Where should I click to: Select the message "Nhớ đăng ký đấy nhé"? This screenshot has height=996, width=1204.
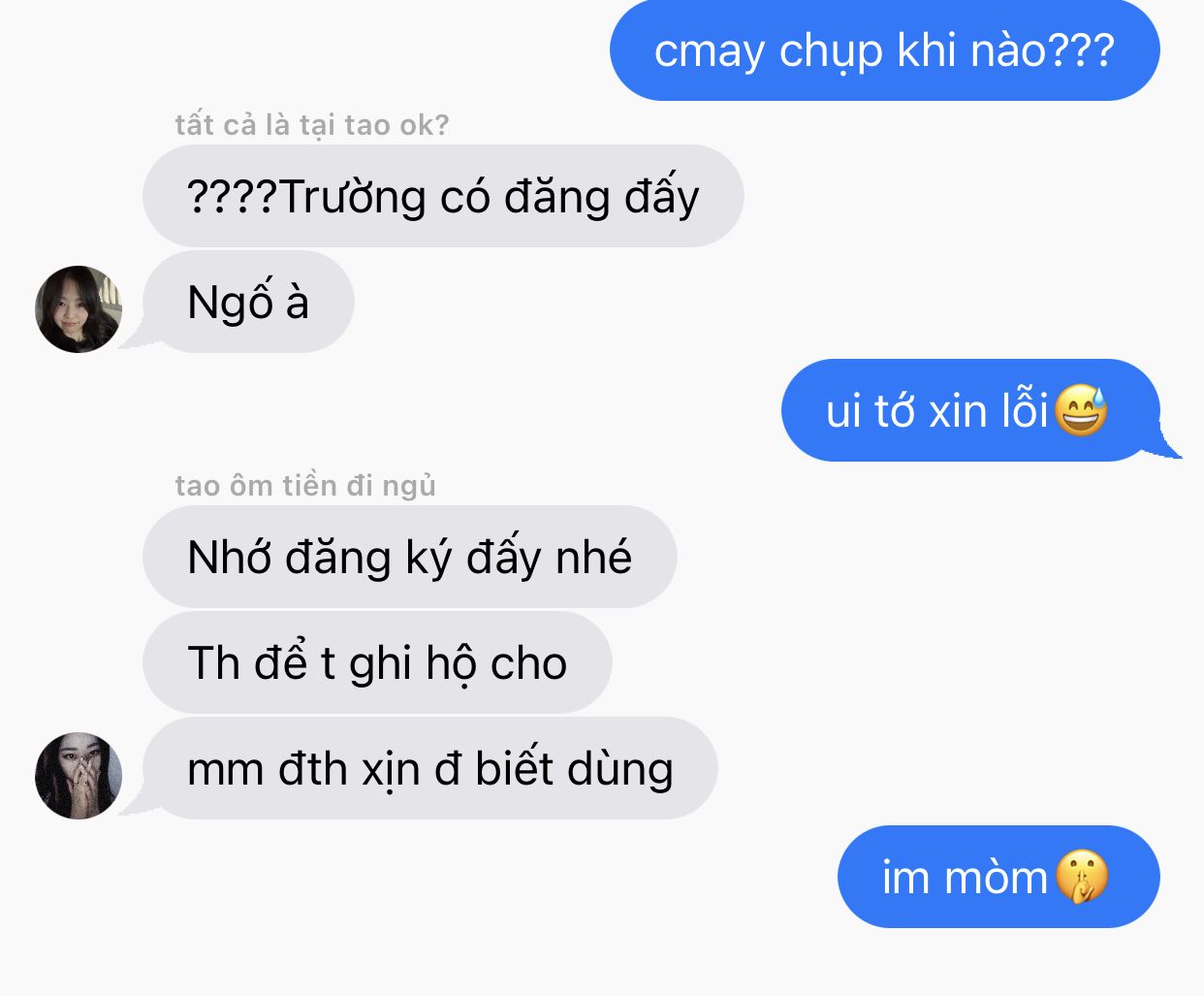(409, 557)
